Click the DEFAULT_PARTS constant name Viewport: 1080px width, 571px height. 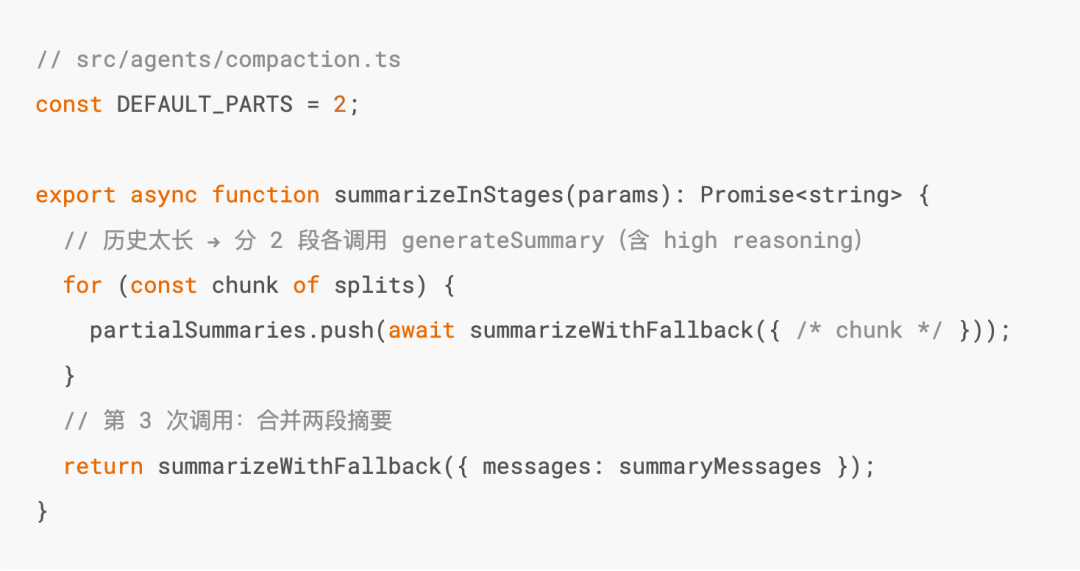coord(204,104)
